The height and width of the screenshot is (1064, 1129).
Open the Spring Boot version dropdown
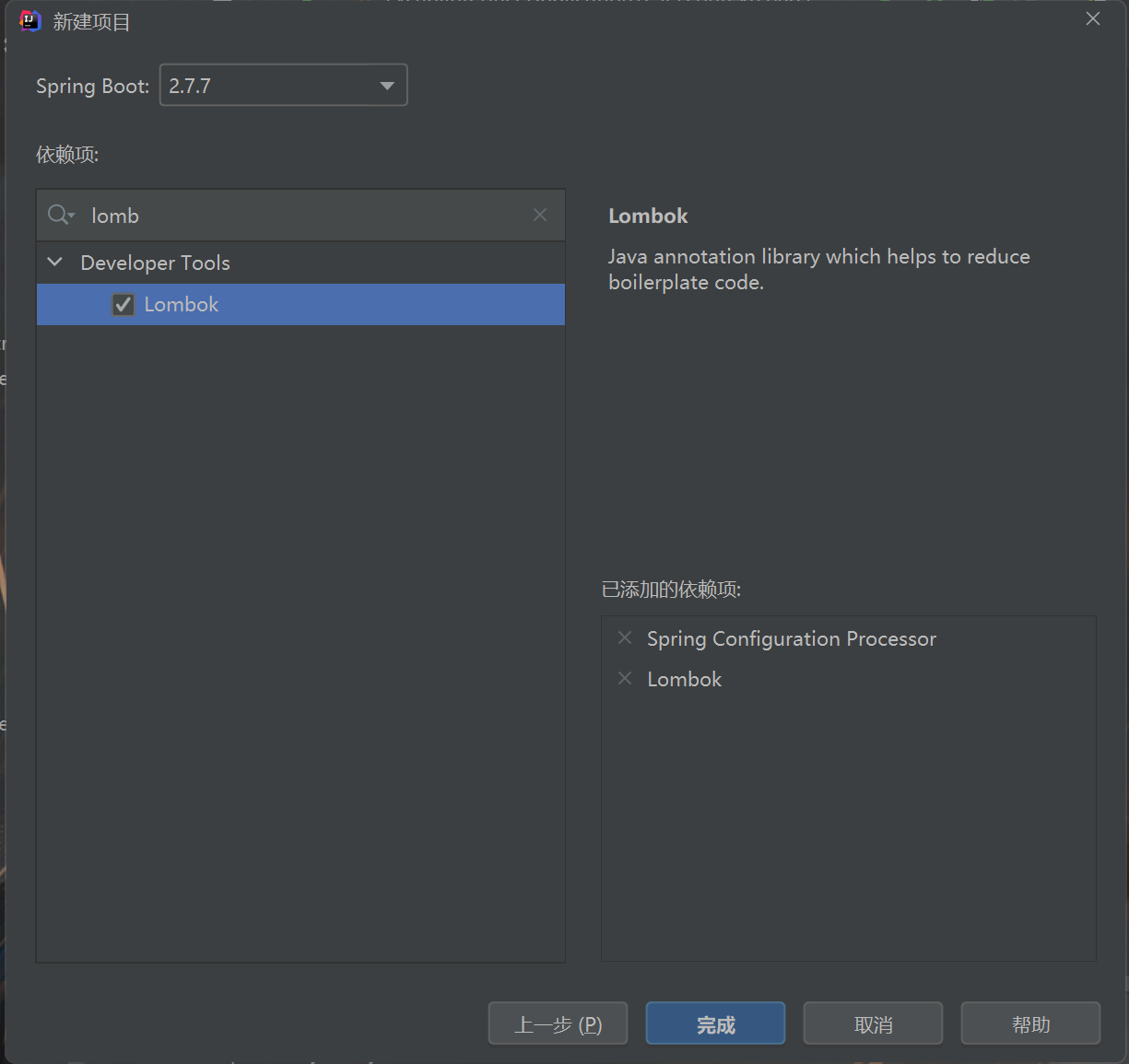284,86
